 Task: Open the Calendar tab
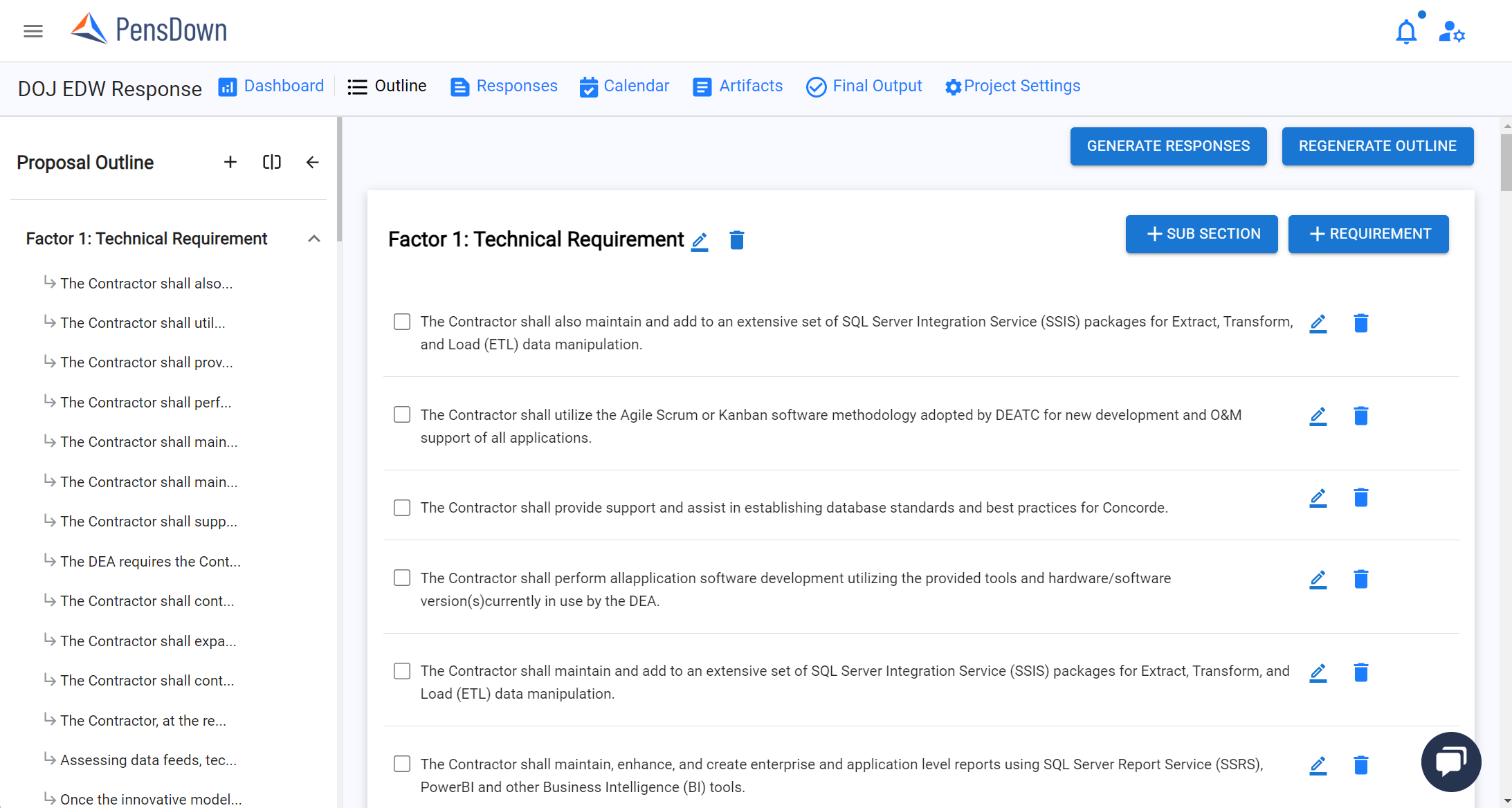[x=625, y=86]
